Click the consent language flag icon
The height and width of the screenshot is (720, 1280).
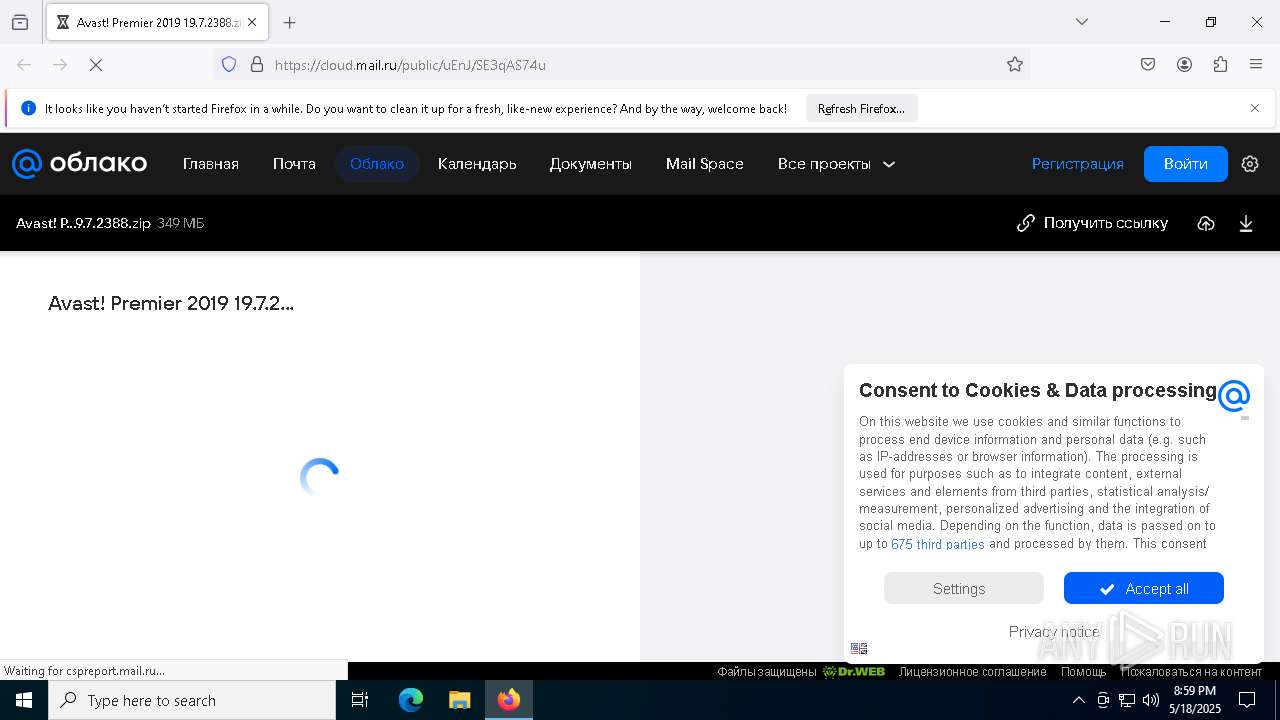(859, 648)
